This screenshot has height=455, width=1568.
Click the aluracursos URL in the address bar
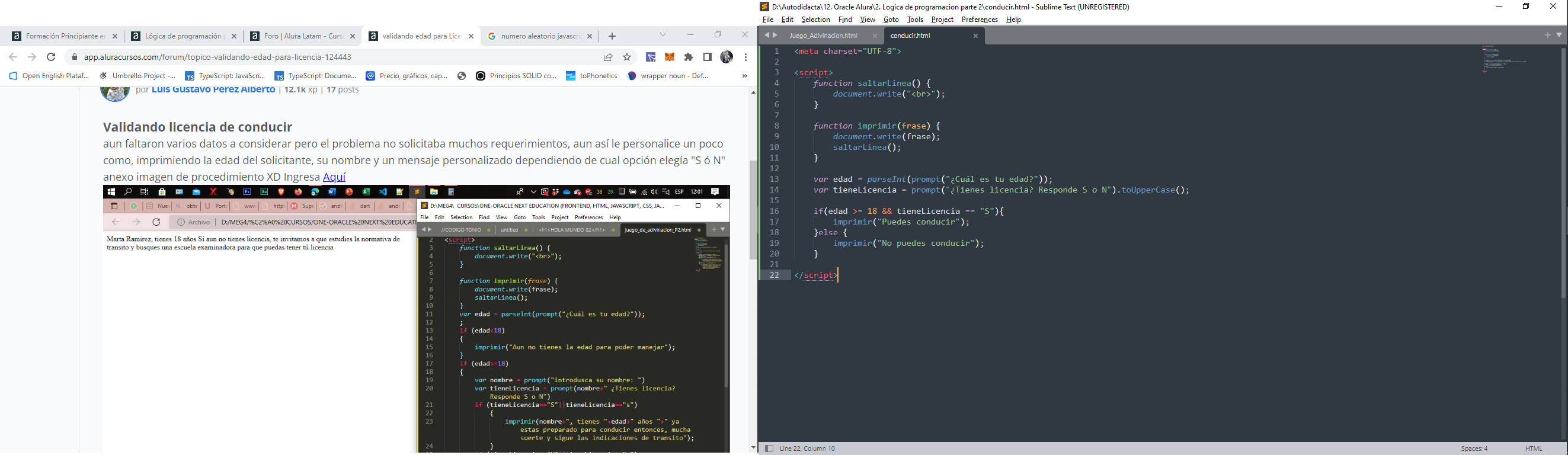pos(218,57)
